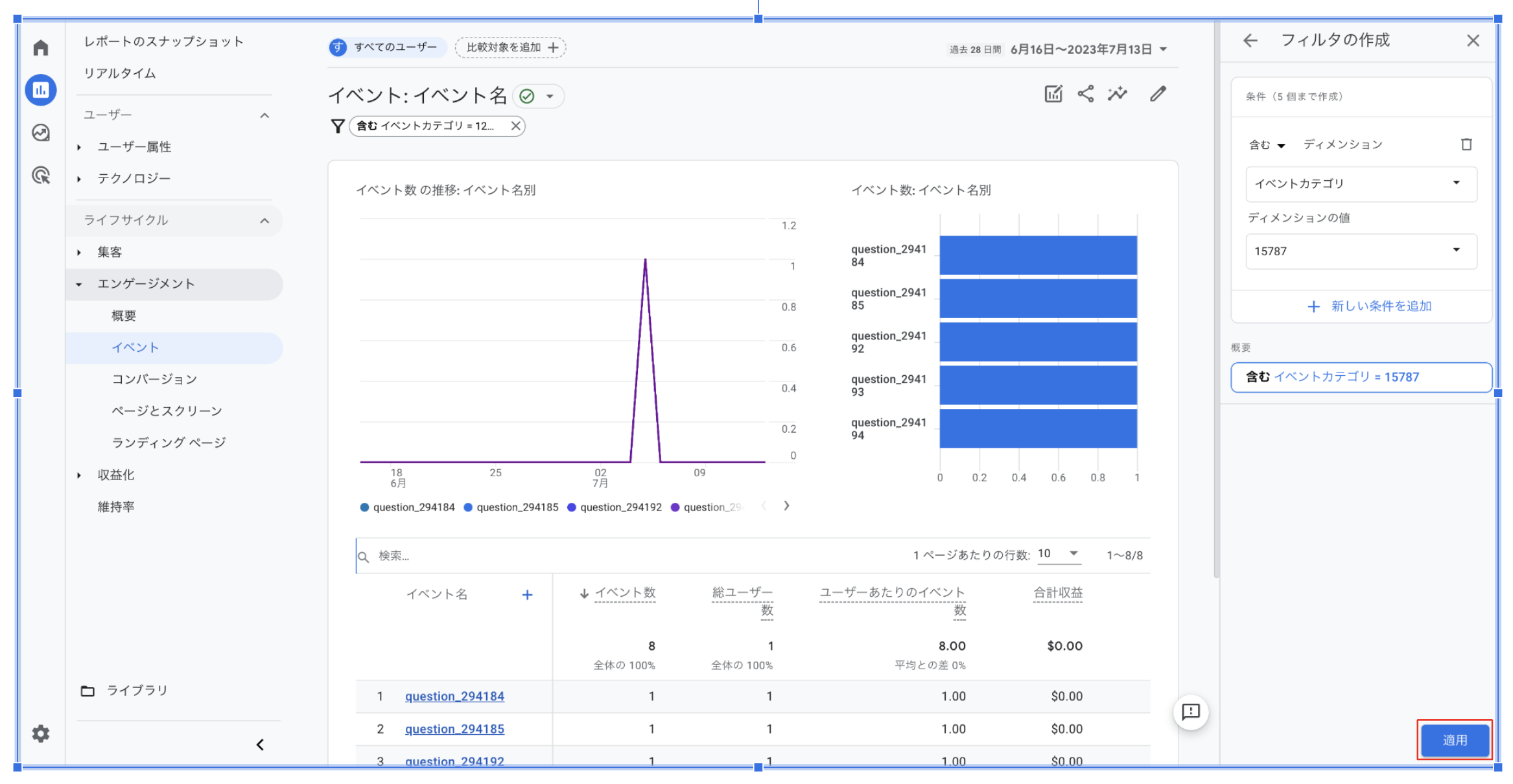Sort by 総ユーザー数 column
The width and height of the screenshot is (1513, 784).
click(x=742, y=601)
